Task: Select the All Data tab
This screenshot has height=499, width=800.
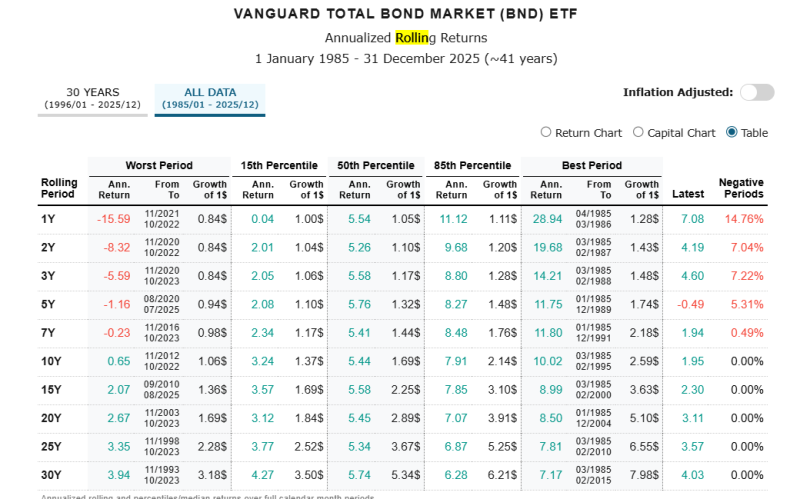Action: tap(209, 98)
